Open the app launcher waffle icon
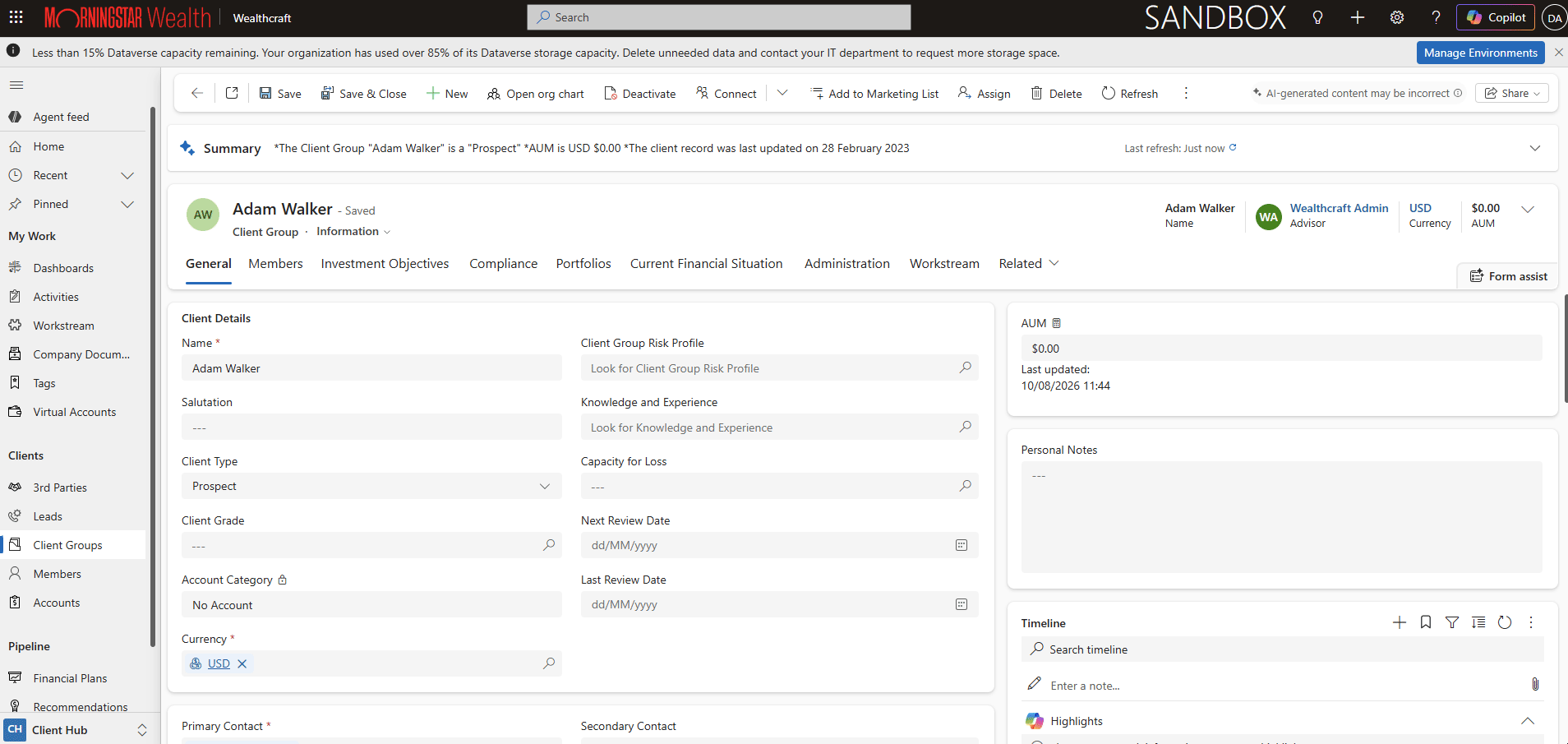The width and height of the screenshot is (1568, 744). (16, 17)
